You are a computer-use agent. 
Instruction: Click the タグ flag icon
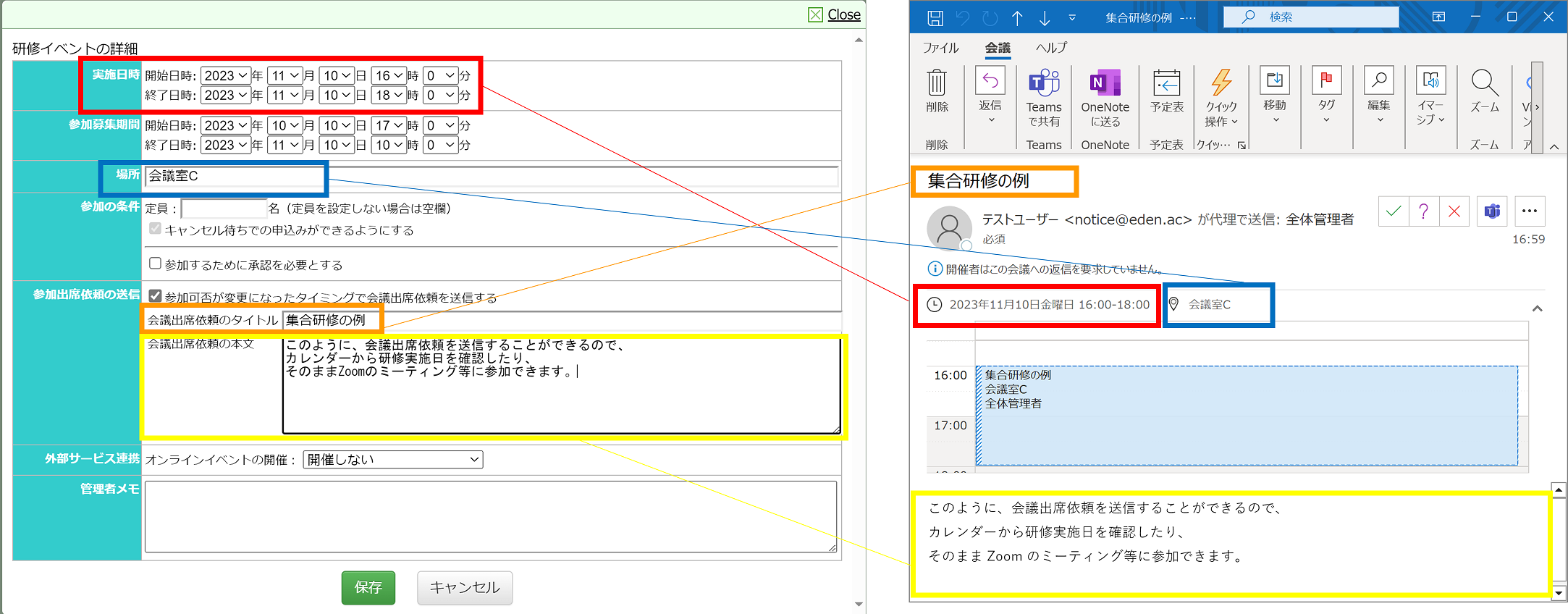(1326, 80)
